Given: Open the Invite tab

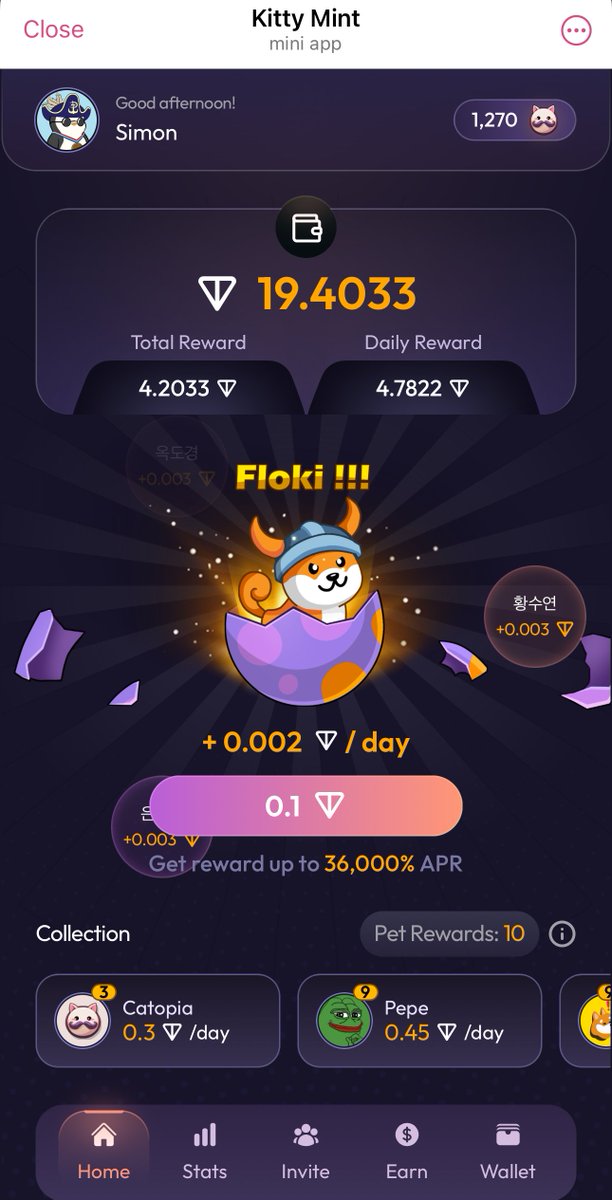Looking at the screenshot, I should pos(305,1152).
